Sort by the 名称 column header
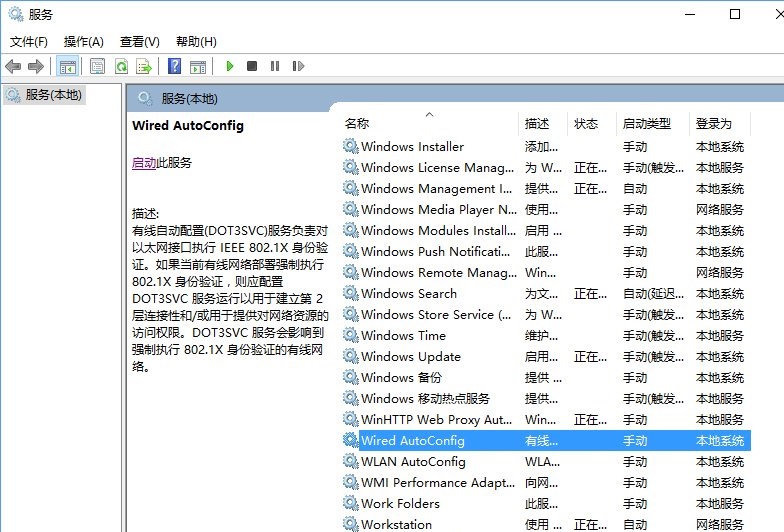784x532 pixels. click(x=357, y=123)
